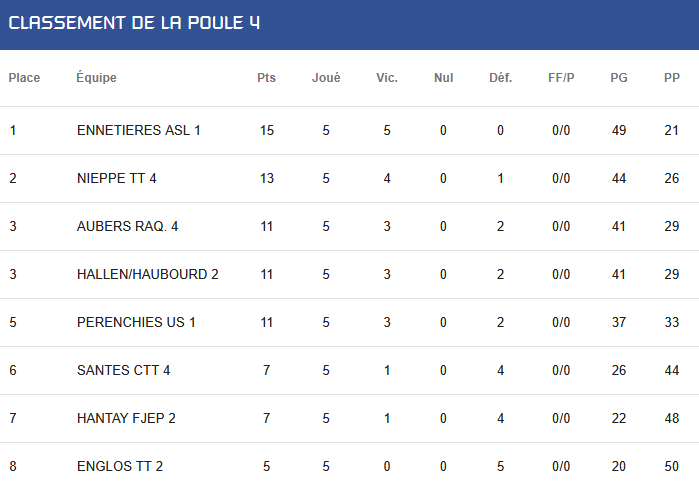Select the PP column header
699x490 pixels.
672,78
